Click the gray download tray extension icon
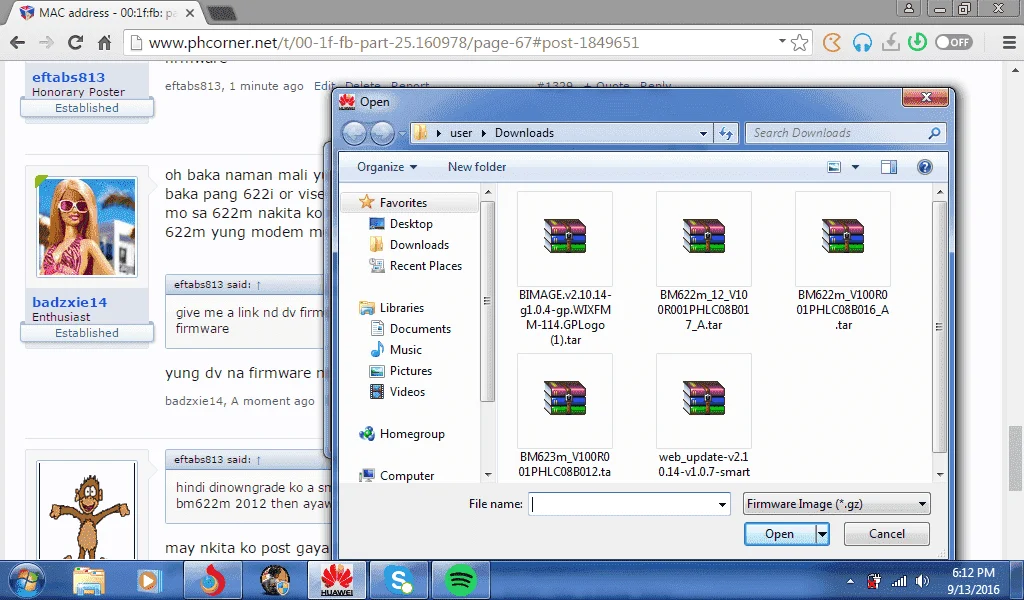 891,42
